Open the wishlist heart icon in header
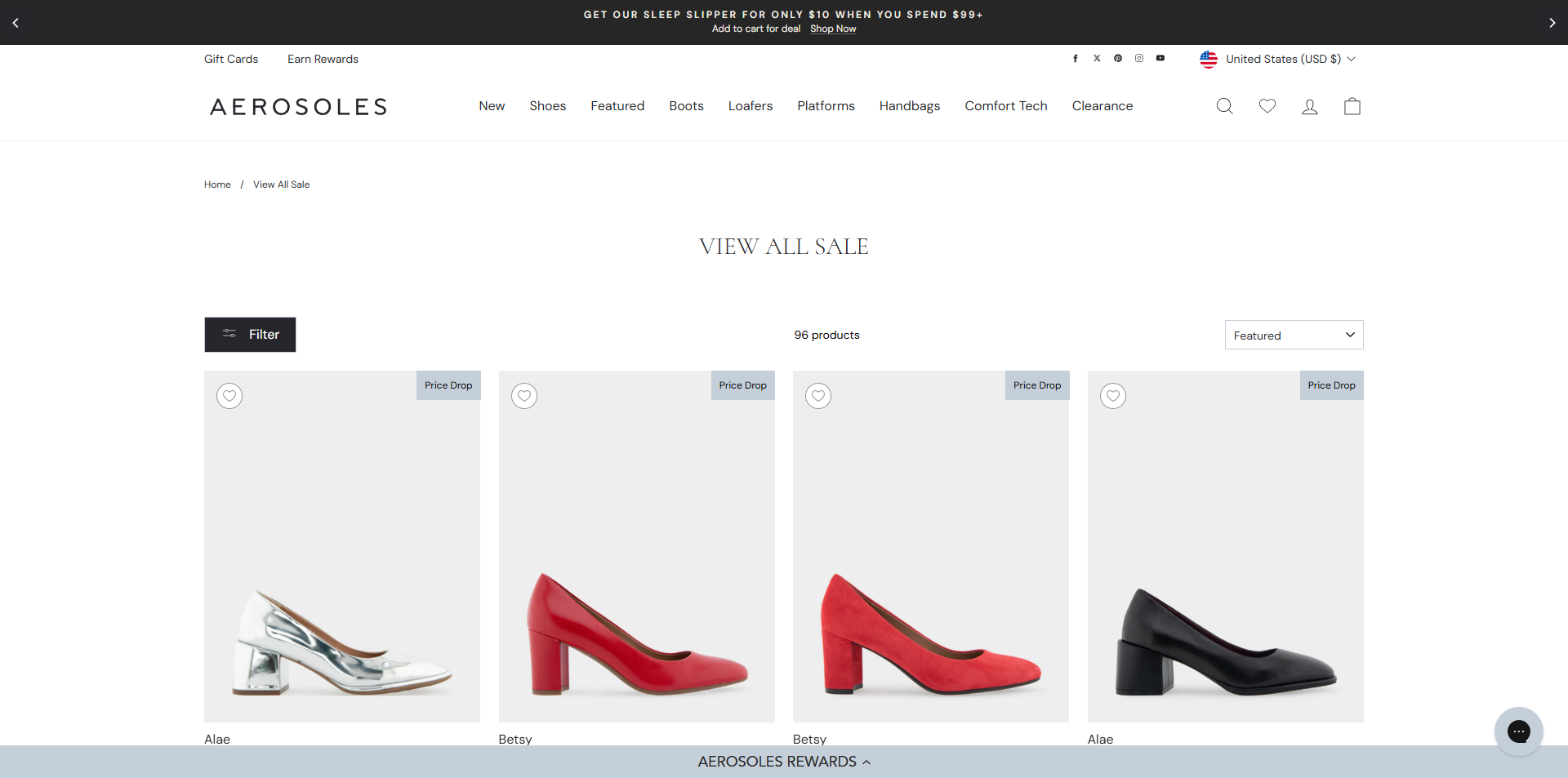The height and width of the screenshot is (778, 1568). (x=1267, y=106)
